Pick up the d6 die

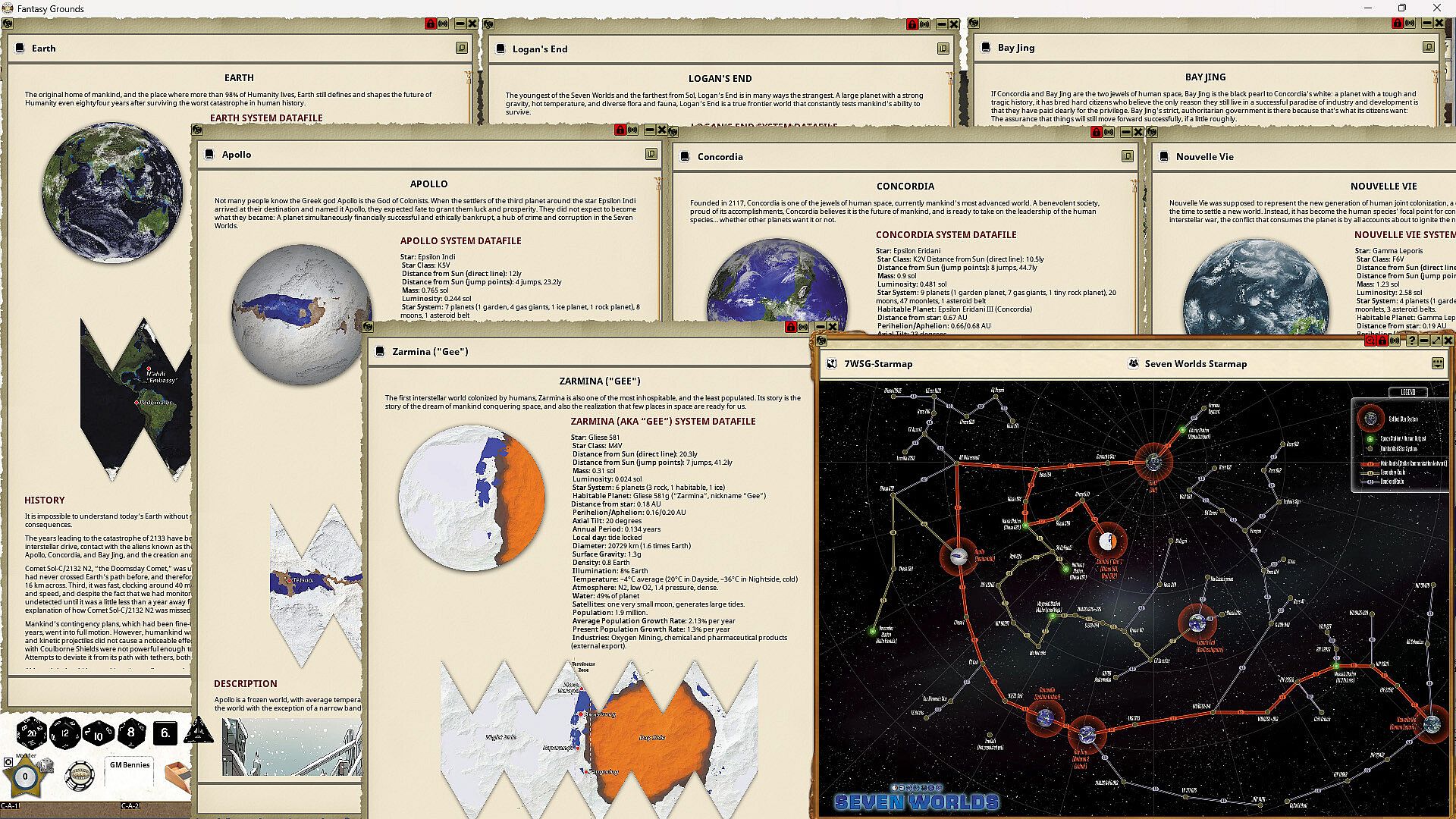click(165, 733)
